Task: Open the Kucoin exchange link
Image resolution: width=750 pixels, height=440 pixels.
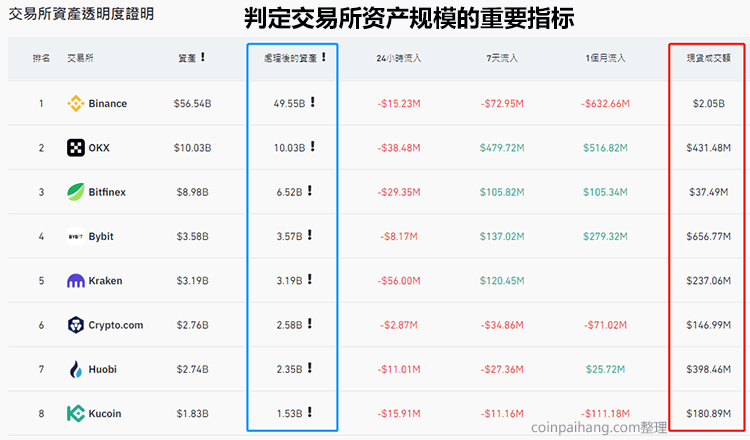Action: [x=105, y=413]
